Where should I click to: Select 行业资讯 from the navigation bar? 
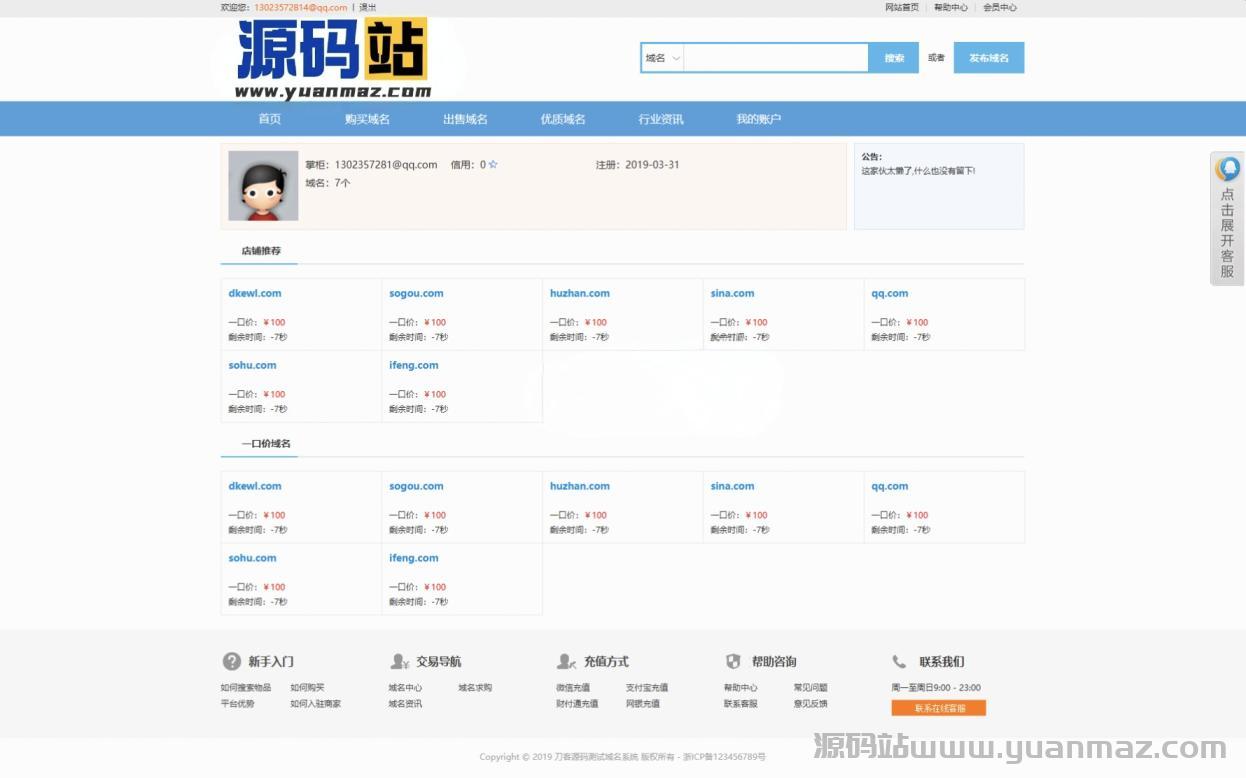(x=661, y=119)
